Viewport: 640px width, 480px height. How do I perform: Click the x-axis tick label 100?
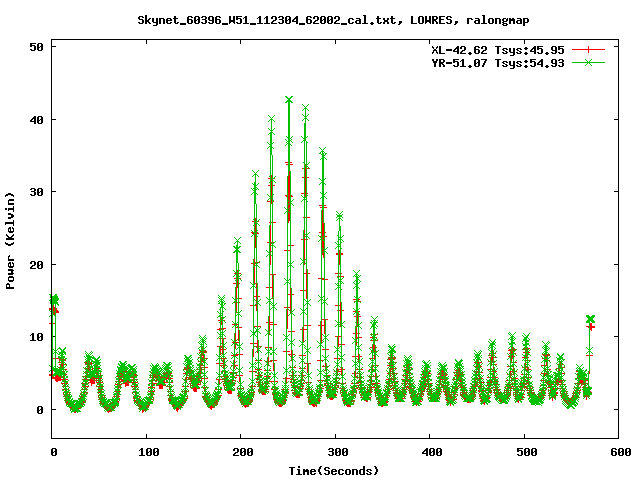148,452
